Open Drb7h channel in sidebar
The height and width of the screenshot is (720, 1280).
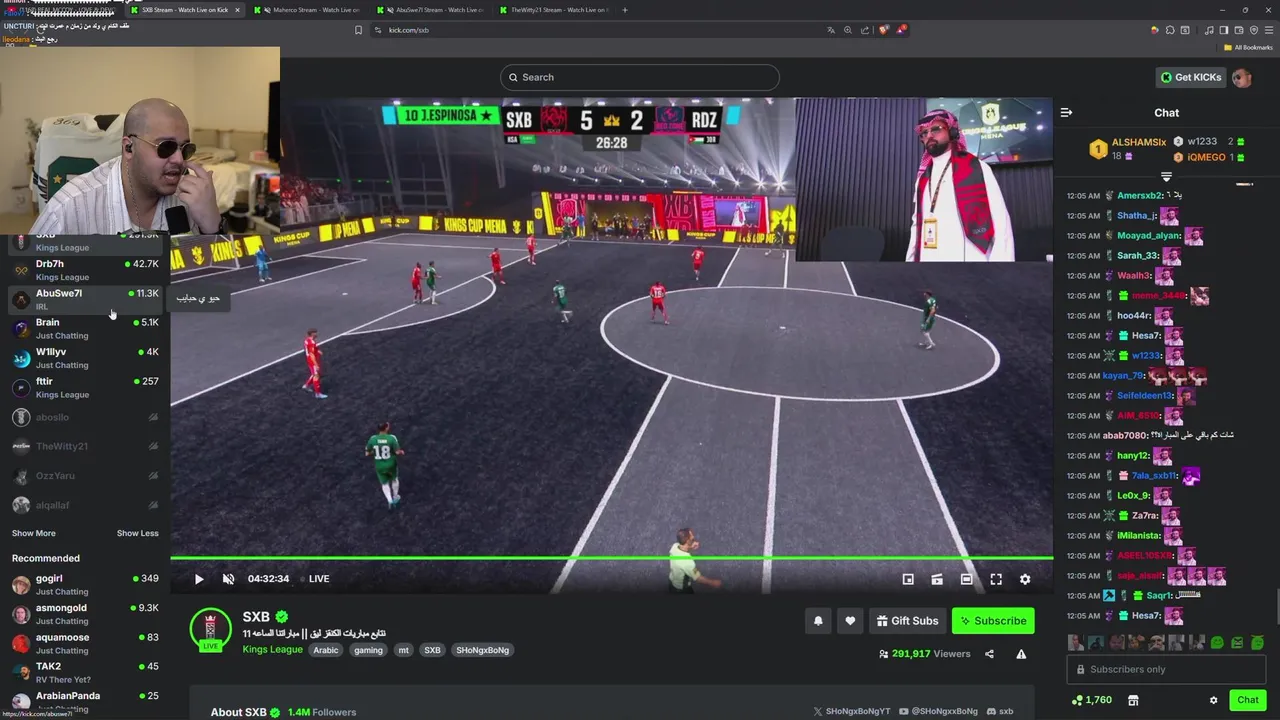point(85,270)
